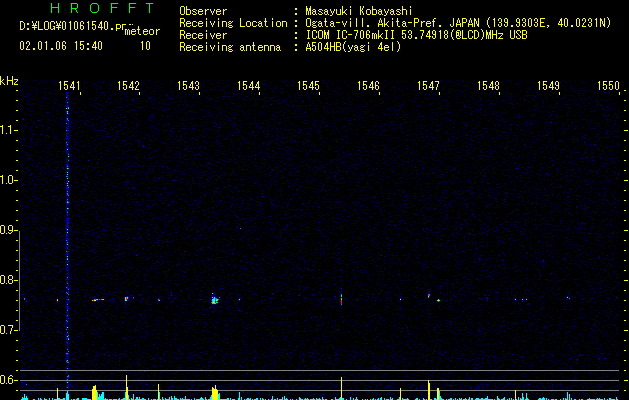The height and width of the screenshot is (400, 629).
Task: Click the elongated echo trail between 1541 and 1542
Action: pos(98,299)
